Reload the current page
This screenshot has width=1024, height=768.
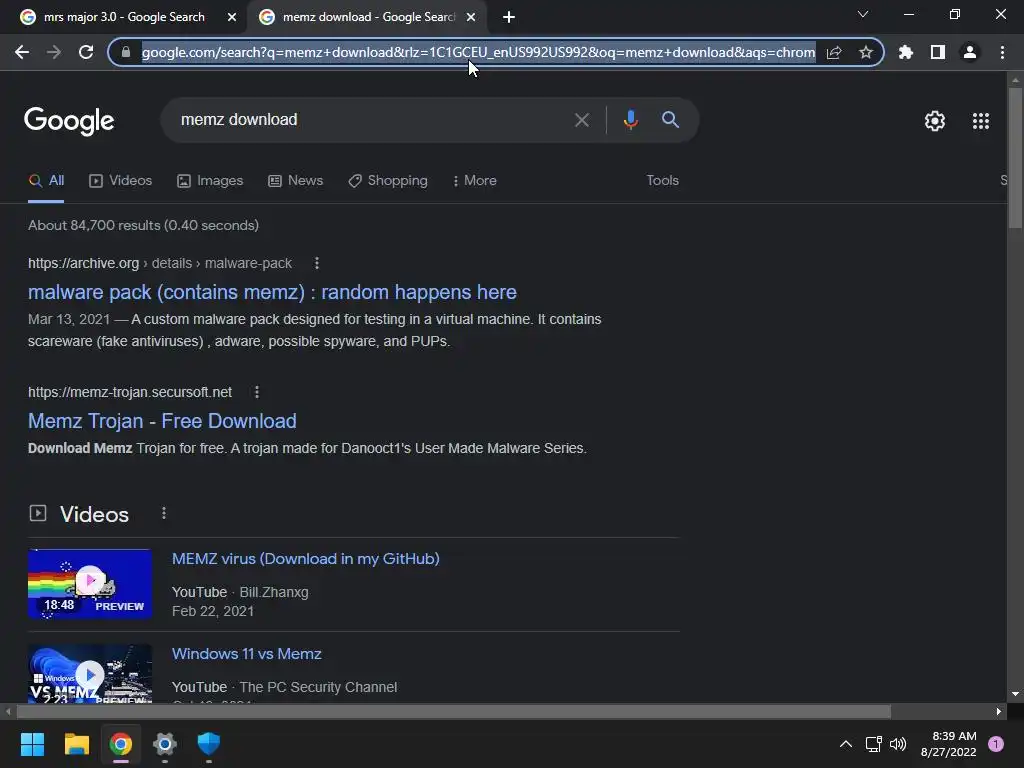pos(86,52)
